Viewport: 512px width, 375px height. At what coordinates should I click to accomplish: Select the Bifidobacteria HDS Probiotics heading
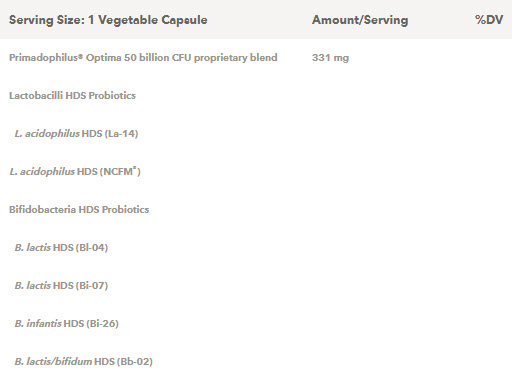coord(79,210)
